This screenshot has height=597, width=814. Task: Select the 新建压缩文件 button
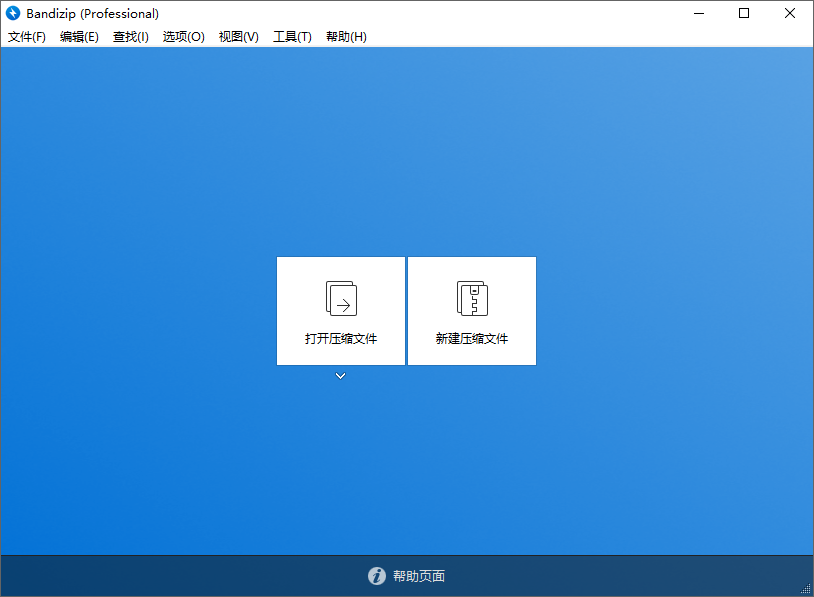coord(471,311)
